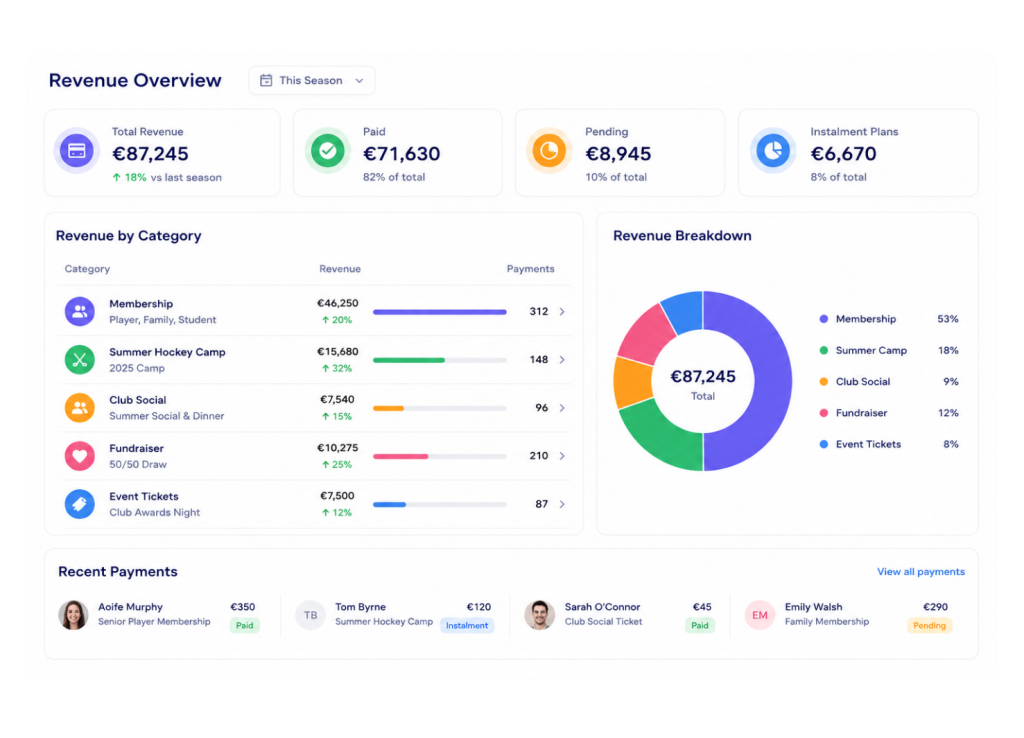Click the pink Fundraiser heart icon
This screenshot has height=738, width=1024.
coord(80,456)
